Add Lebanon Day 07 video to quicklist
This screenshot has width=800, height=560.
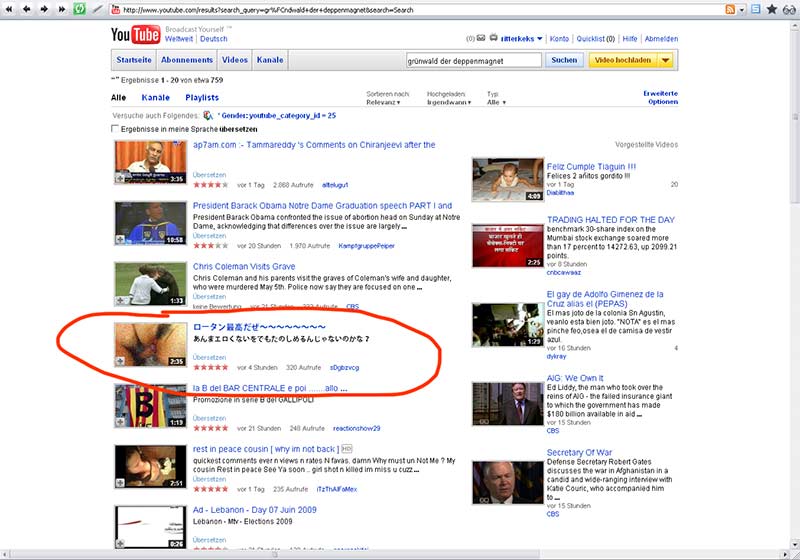click(119, 544)
